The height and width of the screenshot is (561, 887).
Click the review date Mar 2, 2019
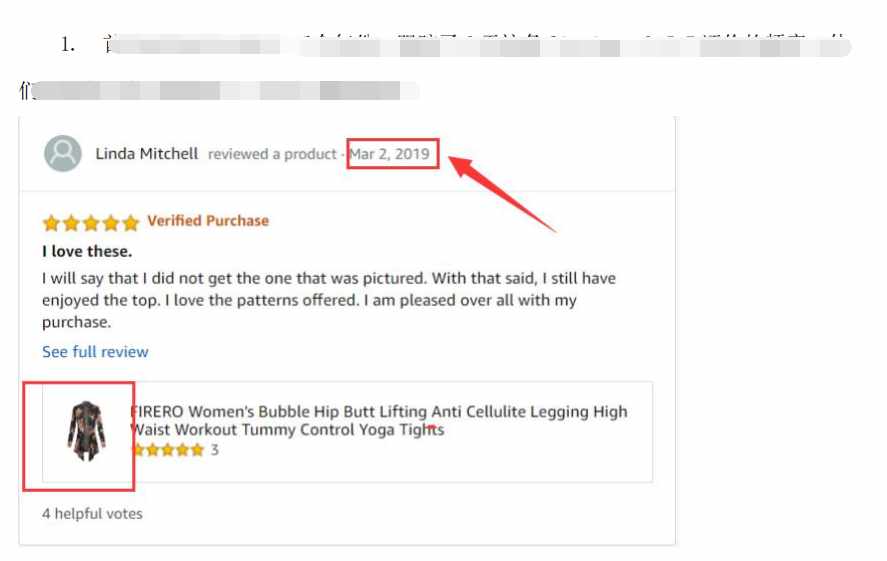390,154
